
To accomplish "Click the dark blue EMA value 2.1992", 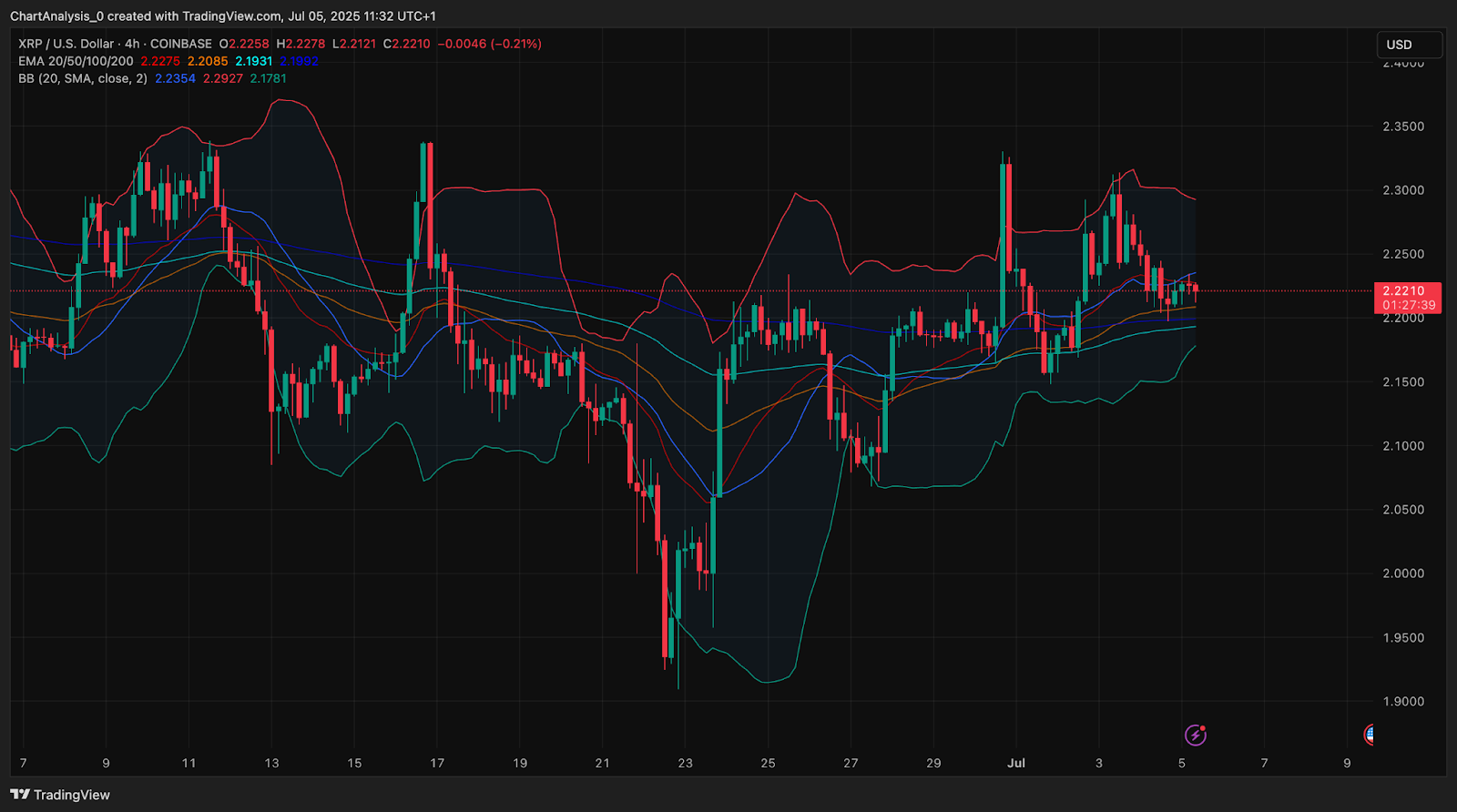I will click(299, 61).
